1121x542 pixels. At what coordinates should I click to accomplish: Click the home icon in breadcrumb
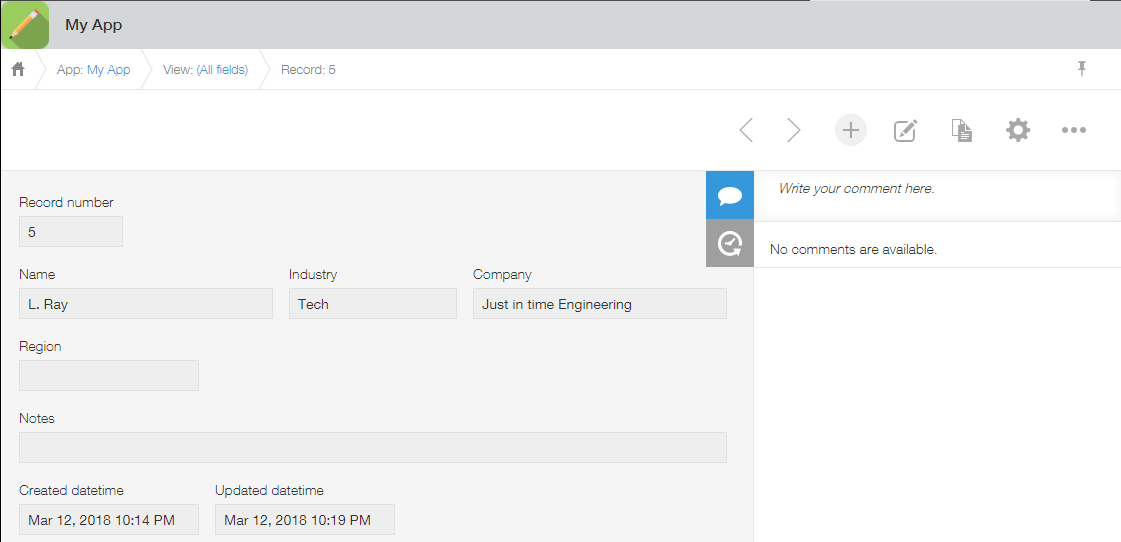[18, 69]
